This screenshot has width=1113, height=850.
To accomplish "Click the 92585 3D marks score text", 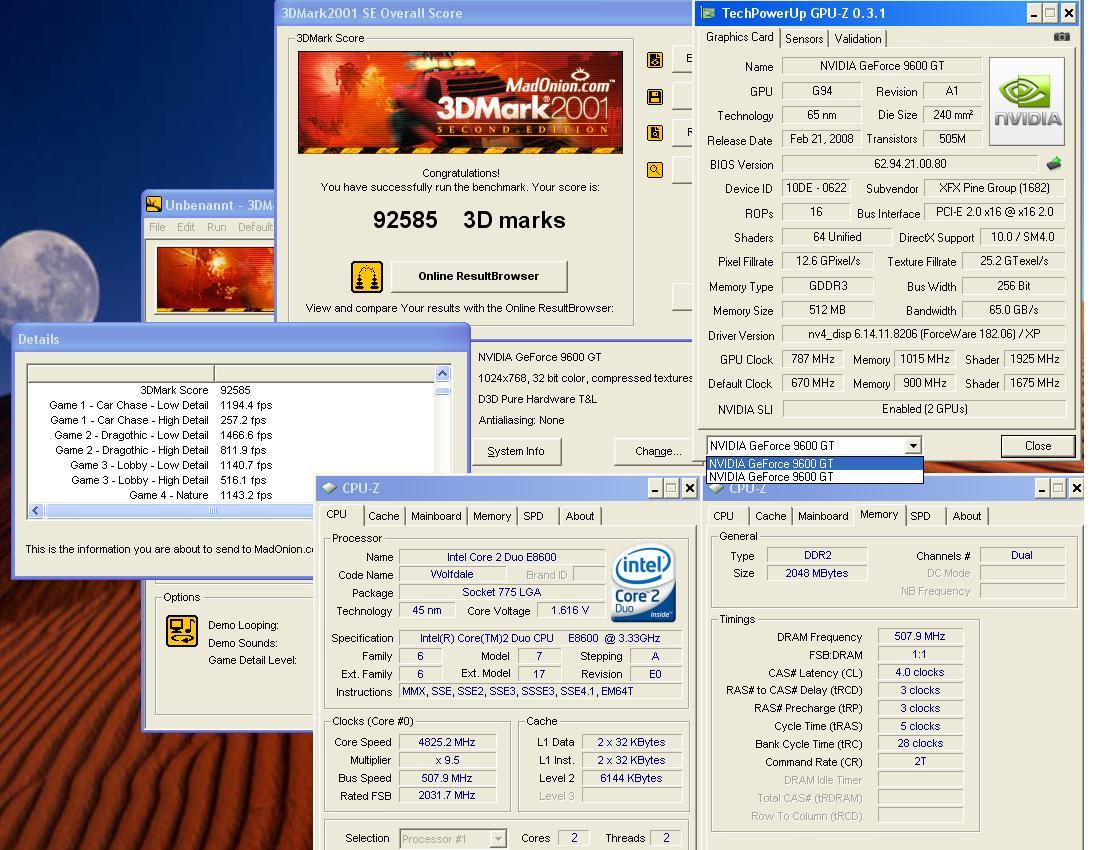I will click(x=469, y=220).
